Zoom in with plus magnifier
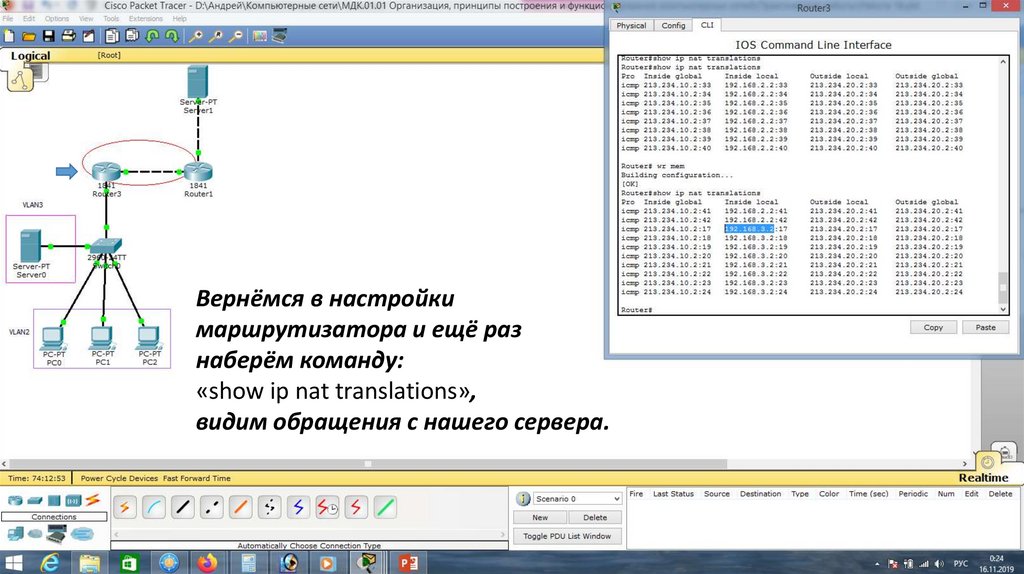Viewport: 1024px width, 574px height. 195,36
